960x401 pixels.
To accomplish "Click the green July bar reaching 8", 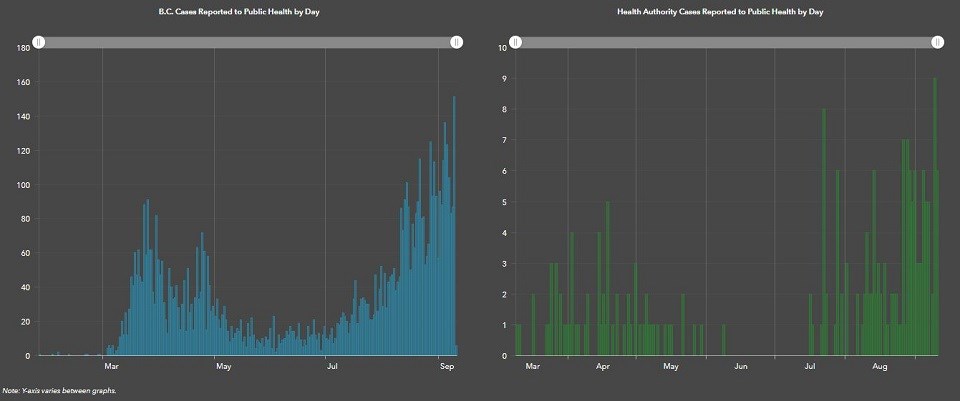I will [x=824, y=232].
